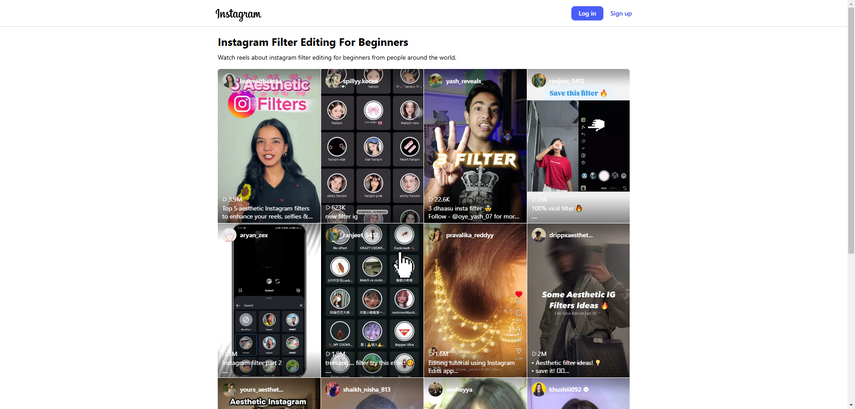Click 'Watch reels about instagram filter editing' text
855x409 pixels.
[337, 57]
